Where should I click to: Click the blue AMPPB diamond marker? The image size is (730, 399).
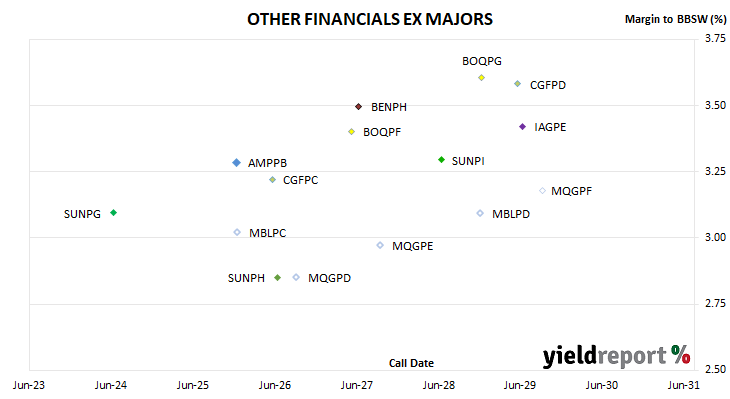pos(237,162)
